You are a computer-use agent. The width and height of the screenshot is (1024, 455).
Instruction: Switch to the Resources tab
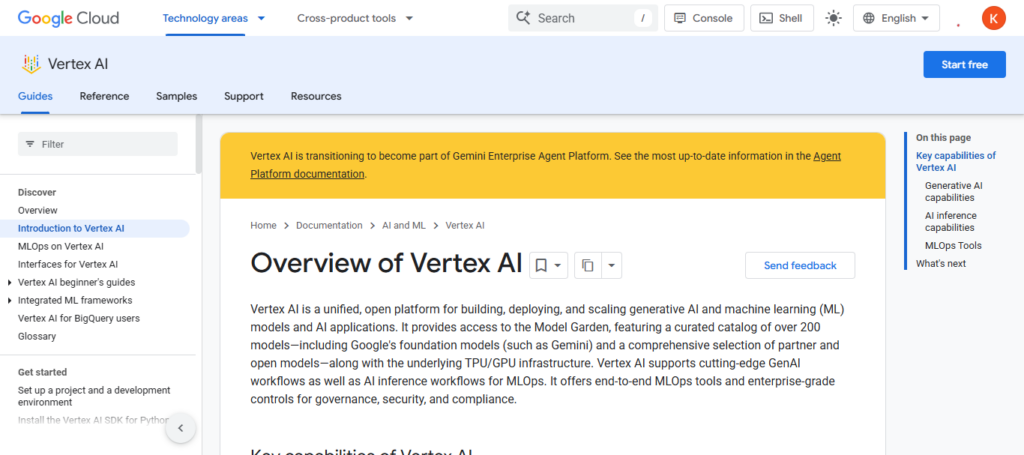(x=316, y=96)
